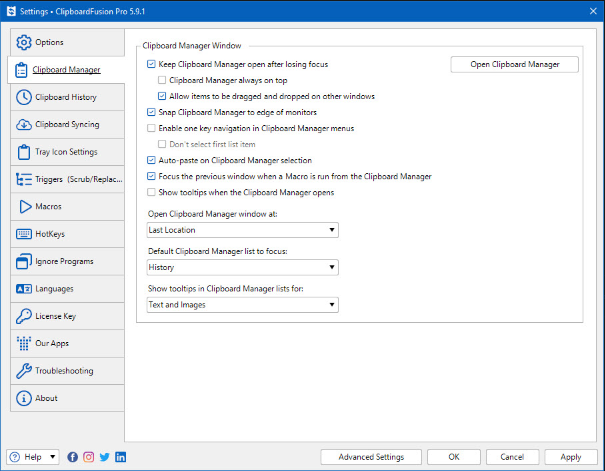The height and width of the screenshot is (471, 605).
Task: Open the Facebook link icon
Action: pyautogui.click(x=73, y=457)
